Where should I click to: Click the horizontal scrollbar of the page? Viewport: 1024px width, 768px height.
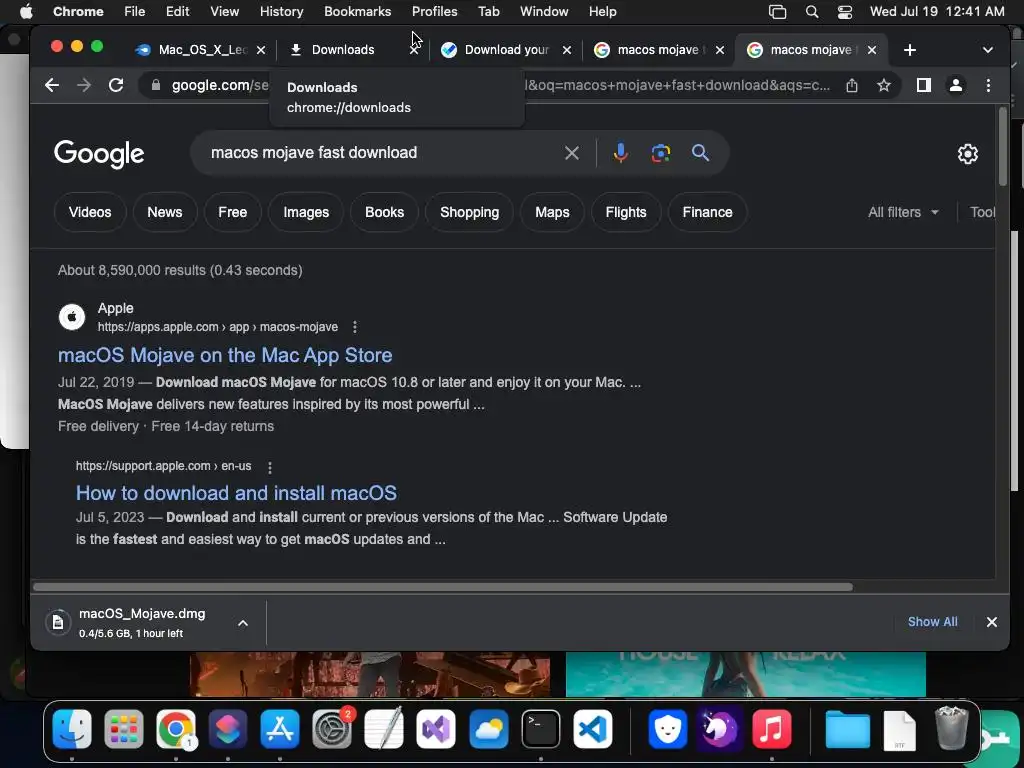pyautogui.click(x=443, y=586)
